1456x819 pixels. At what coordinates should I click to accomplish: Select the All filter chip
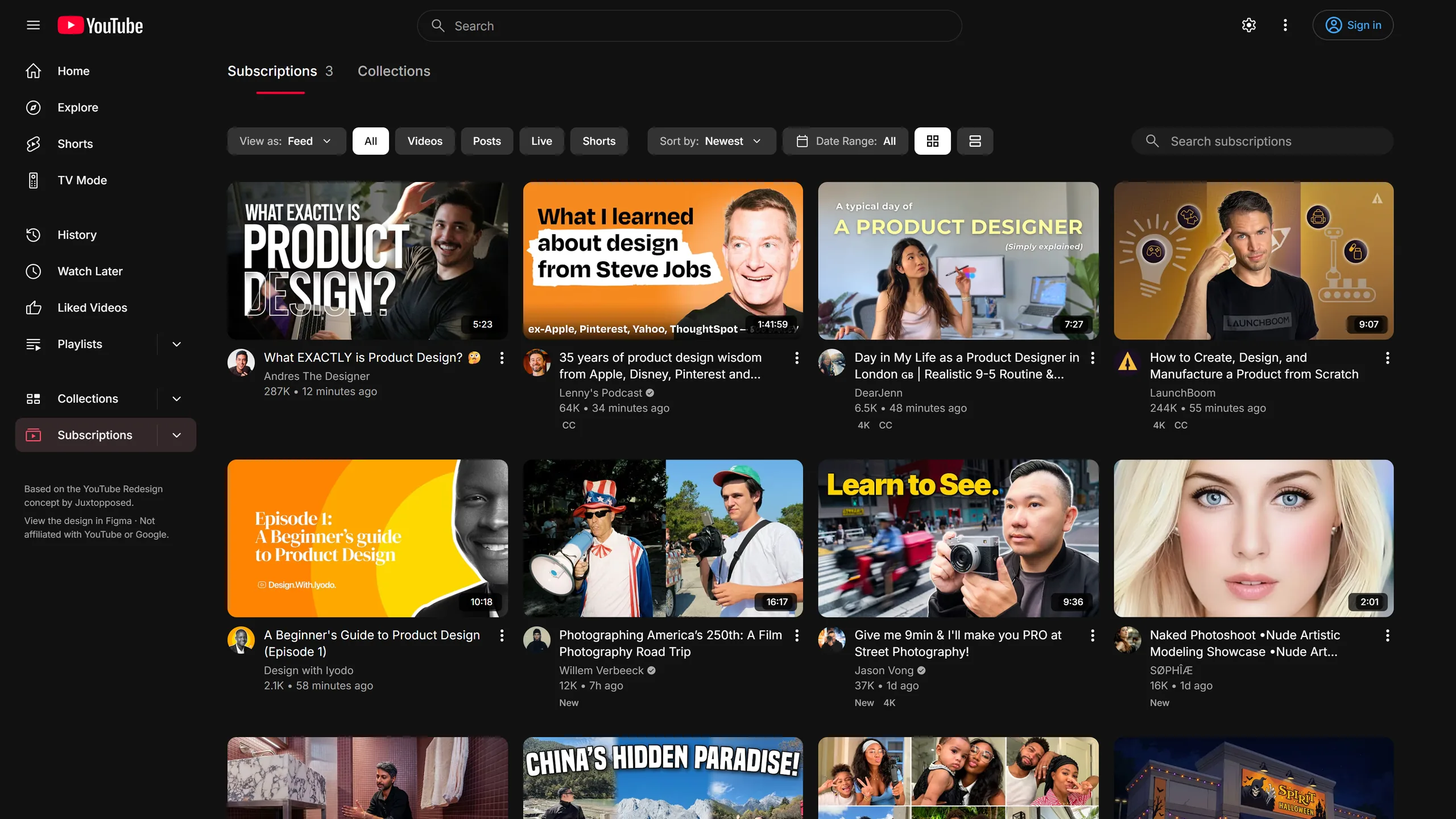click(x=370, y=141)
